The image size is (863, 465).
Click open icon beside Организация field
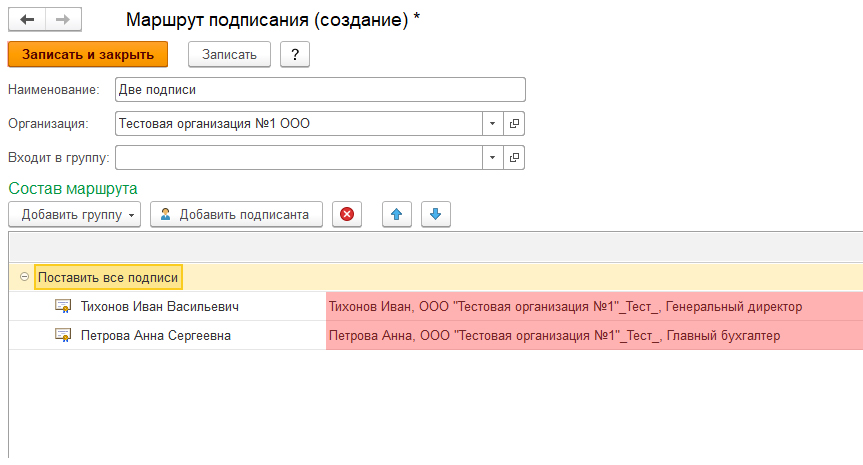pos(515,123)
